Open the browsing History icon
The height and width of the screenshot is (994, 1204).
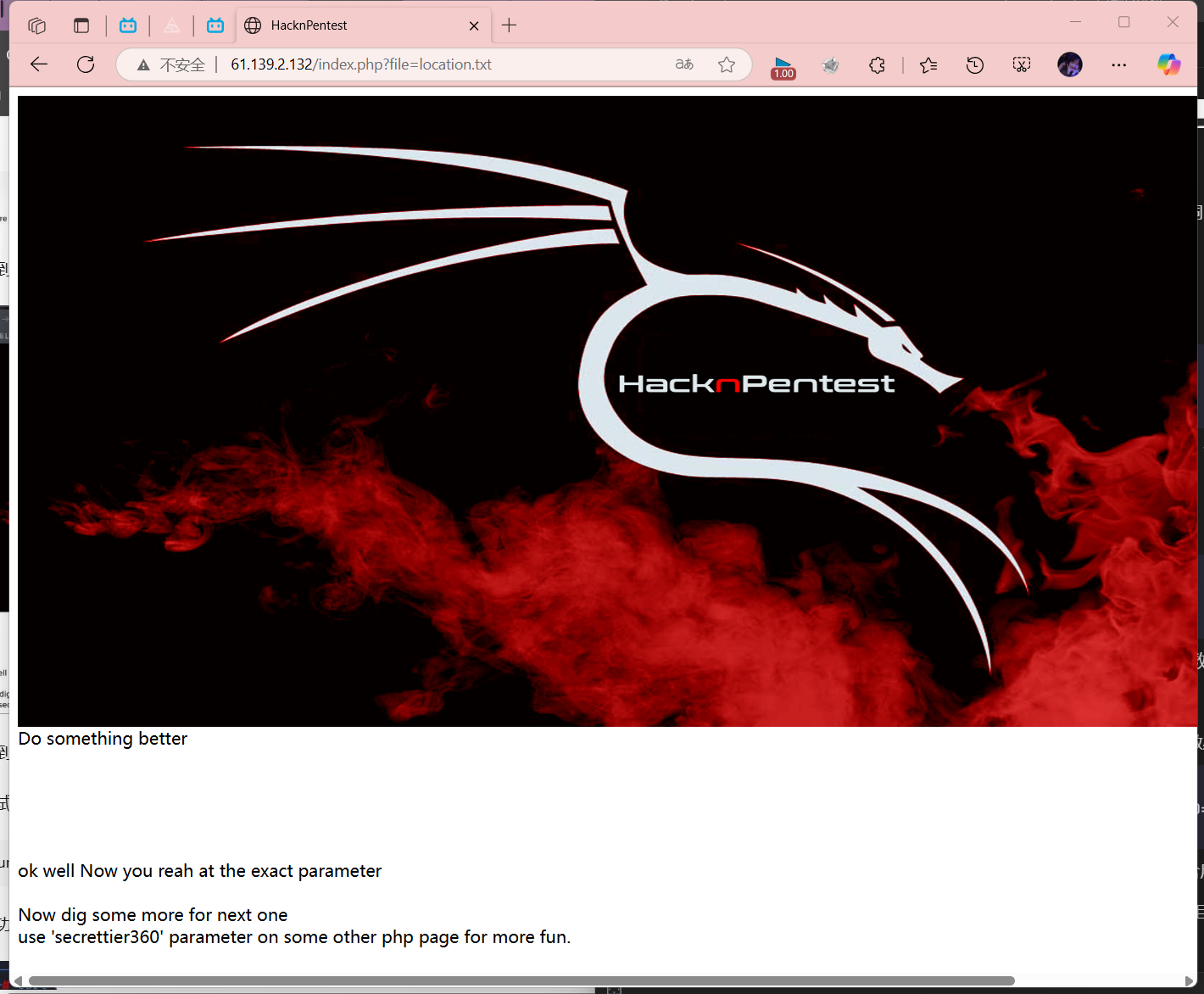[975, 64]
